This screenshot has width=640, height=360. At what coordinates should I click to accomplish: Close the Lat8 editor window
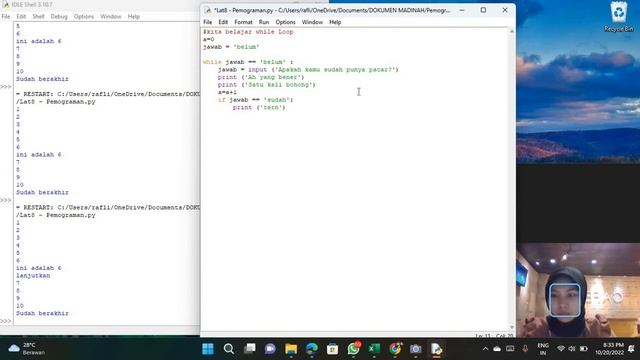coord(505,10)
